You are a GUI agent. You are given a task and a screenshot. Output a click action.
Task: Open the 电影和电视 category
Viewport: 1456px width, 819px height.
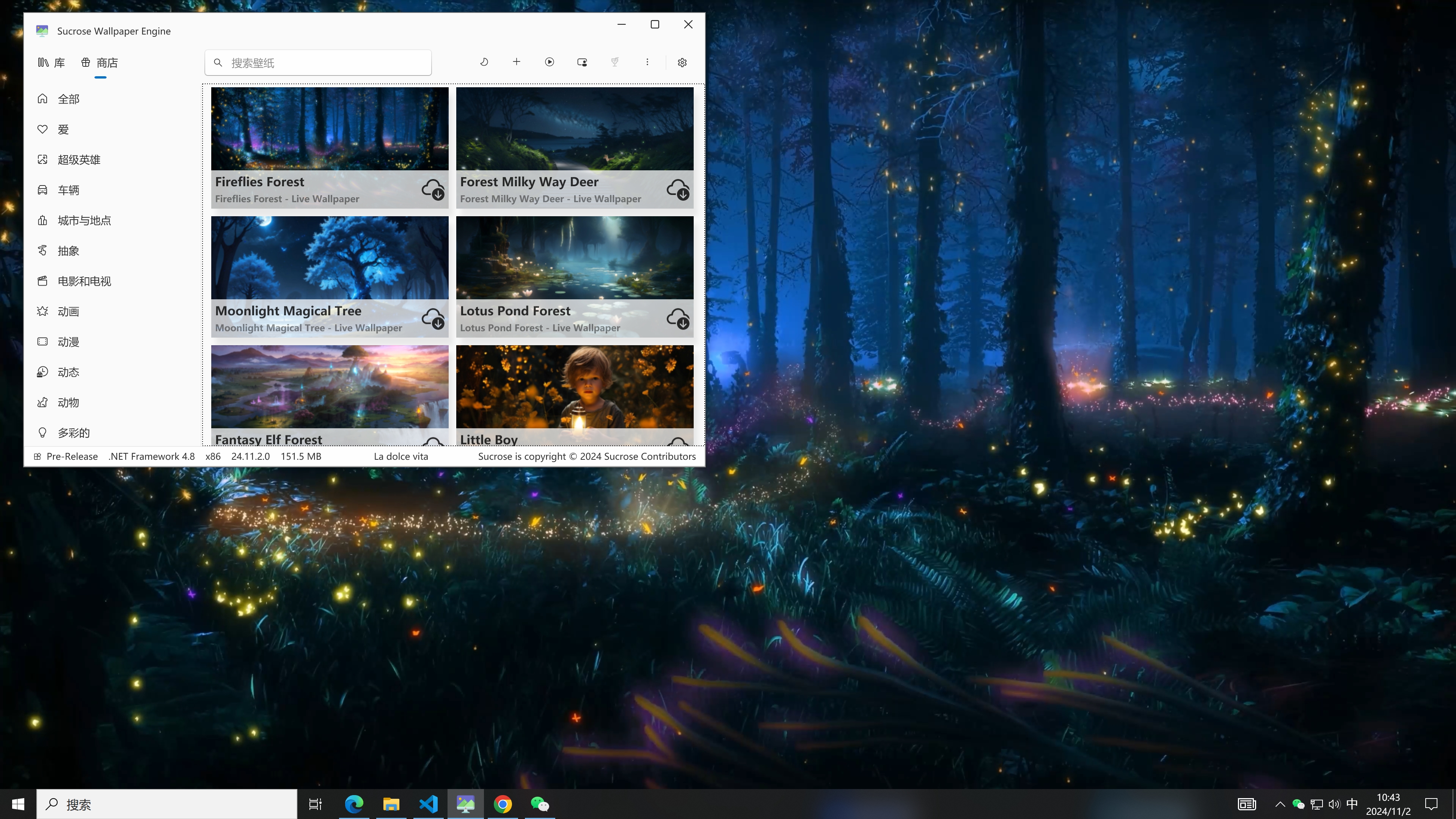84,281
